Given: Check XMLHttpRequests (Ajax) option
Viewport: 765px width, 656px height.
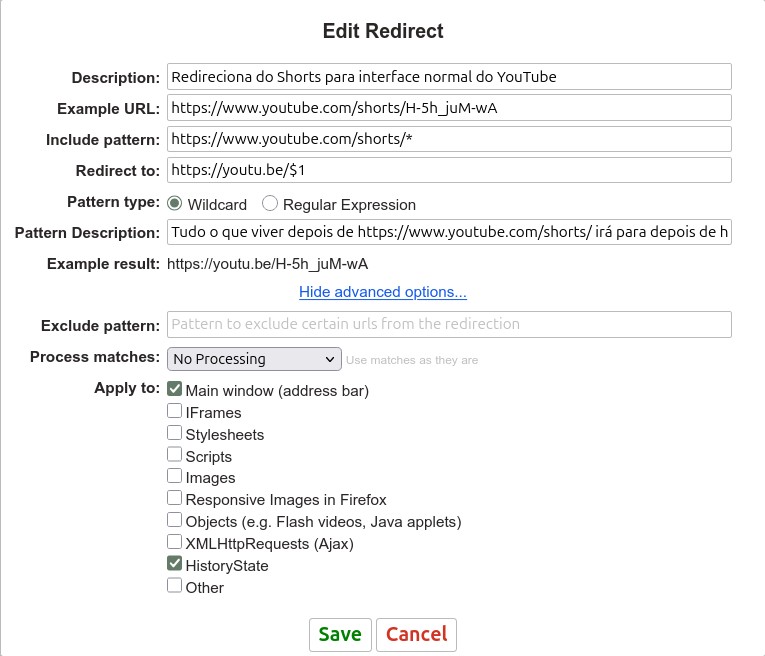Looking at the screenshot, I should 175,542.
